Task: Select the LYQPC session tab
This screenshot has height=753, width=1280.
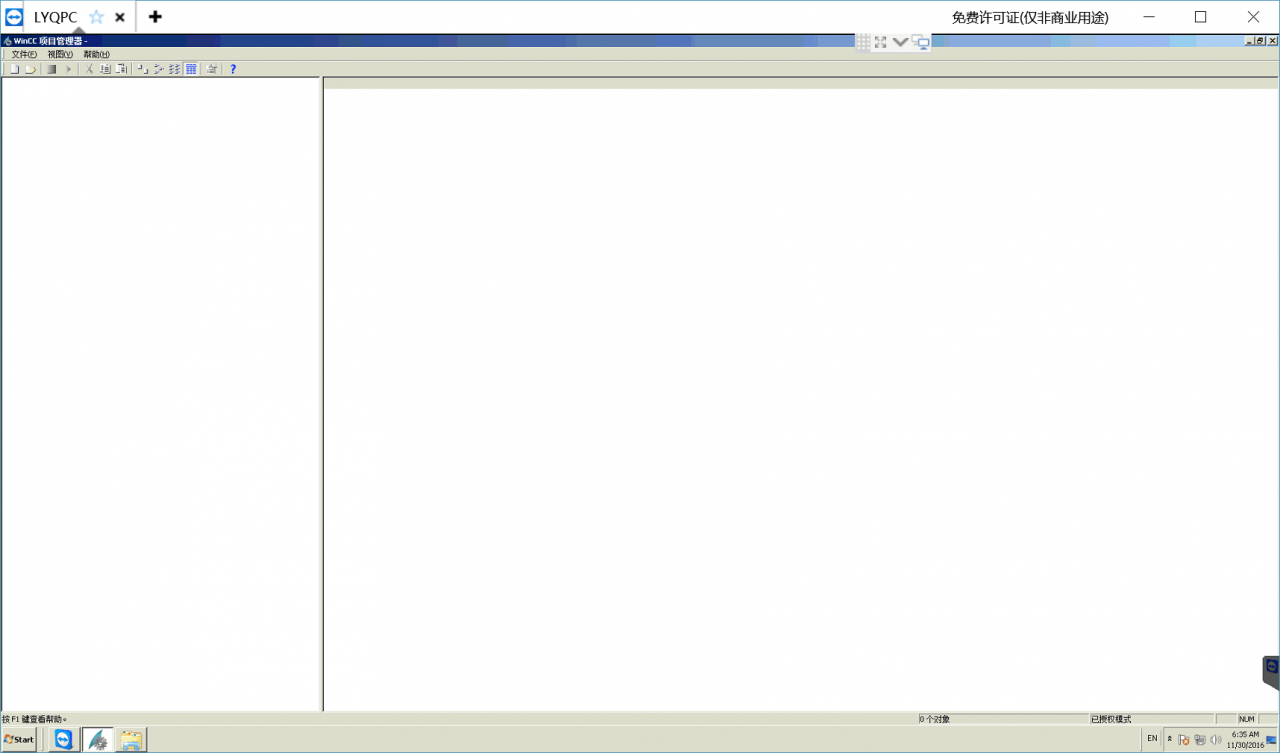Action: [55, 17]
